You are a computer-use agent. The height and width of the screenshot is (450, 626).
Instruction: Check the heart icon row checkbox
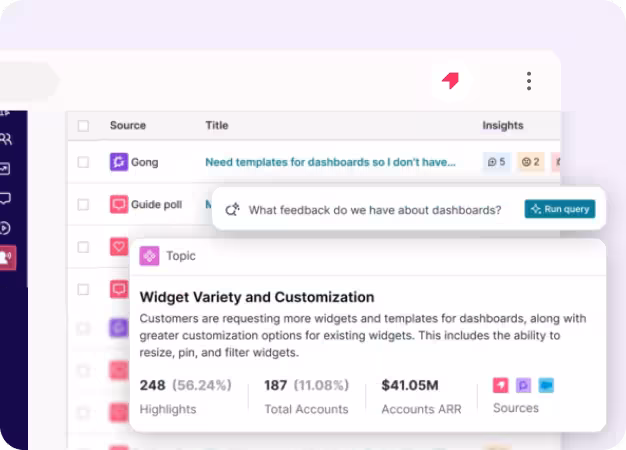point(83,247)
